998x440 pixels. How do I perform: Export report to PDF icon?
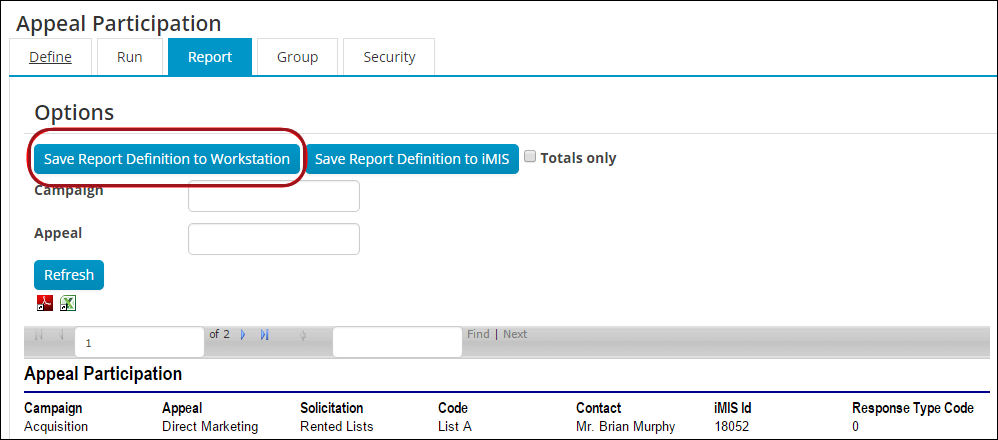coord(45,303)
